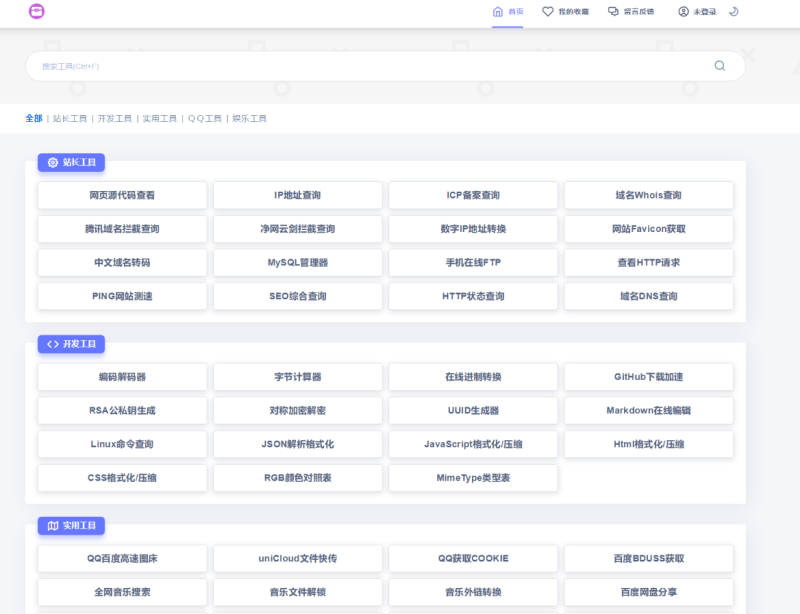Open IP地址查询 tool
The width and height of the screenshot is (800, 614).
tap(297, 195)
